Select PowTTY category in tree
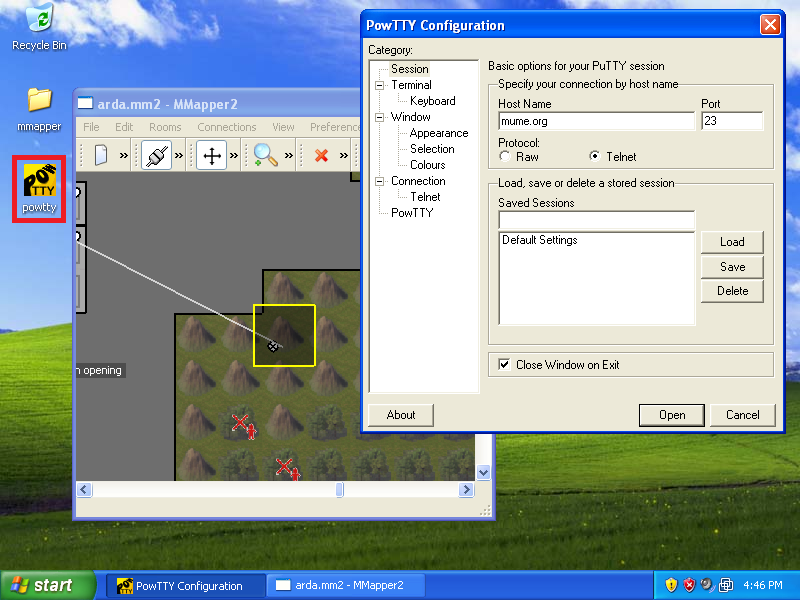Viewport: 800px width, 600px height. coord(412,213)
